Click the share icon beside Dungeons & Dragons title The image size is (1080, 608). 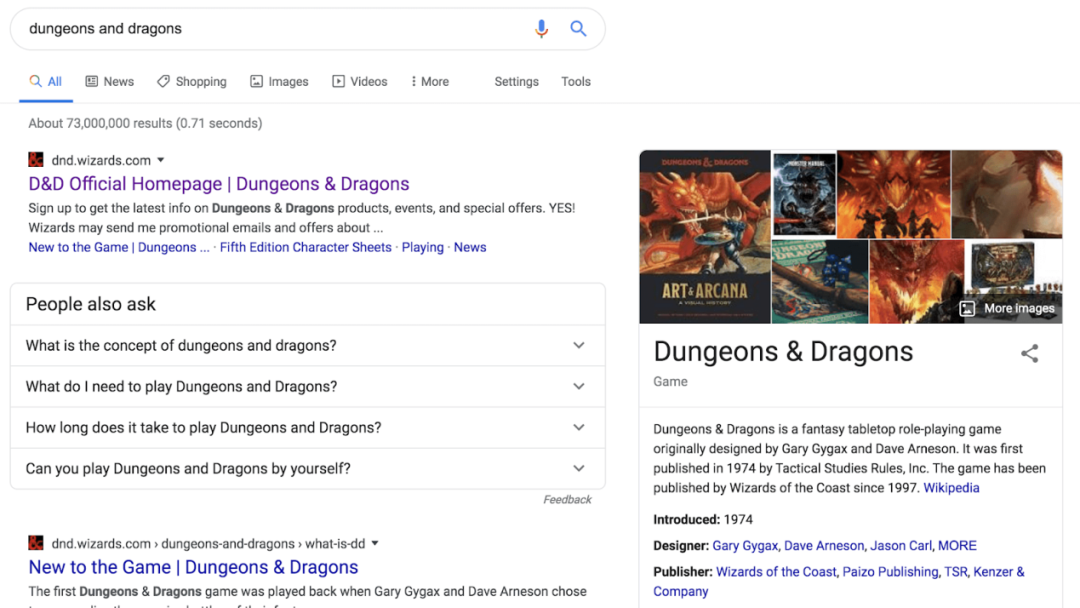coord(1029,353)
